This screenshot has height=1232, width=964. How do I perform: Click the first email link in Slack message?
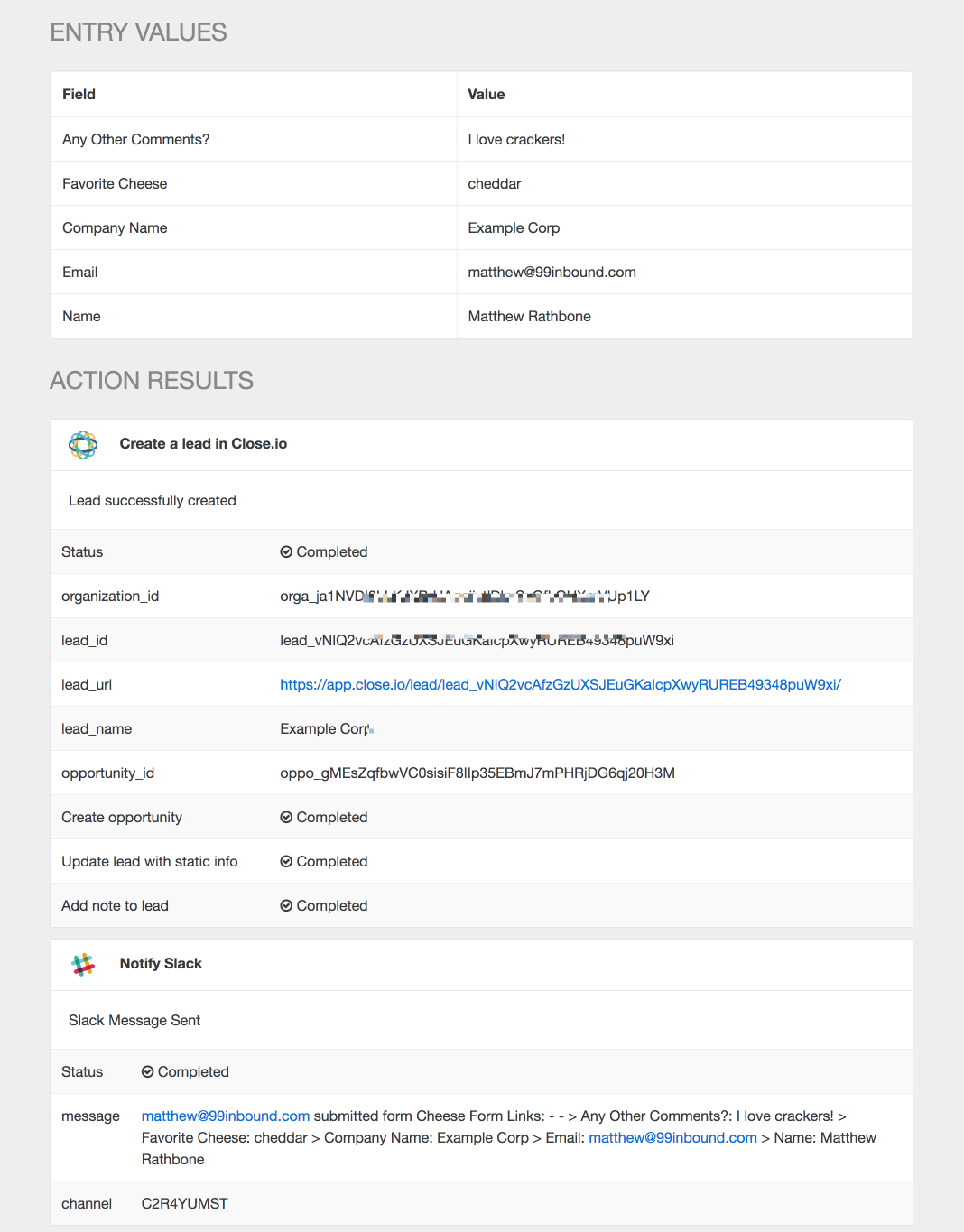[225, 1116]
